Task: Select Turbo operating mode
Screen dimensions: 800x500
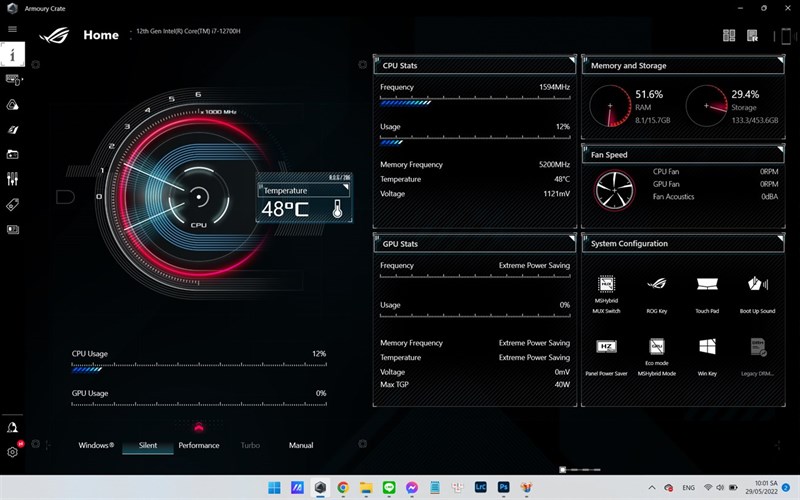Action: pos(250,445)
